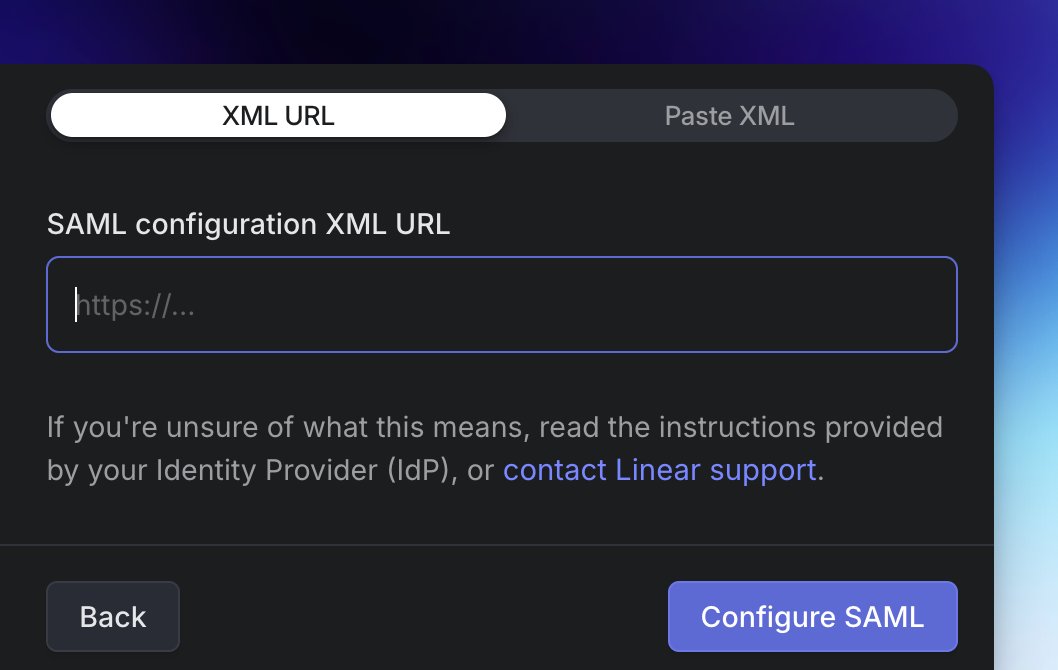The width and height of the screenshot is (1058, 670).
Task: Open Linear support from the helper sentence
Action: click(x=659, y=470)
